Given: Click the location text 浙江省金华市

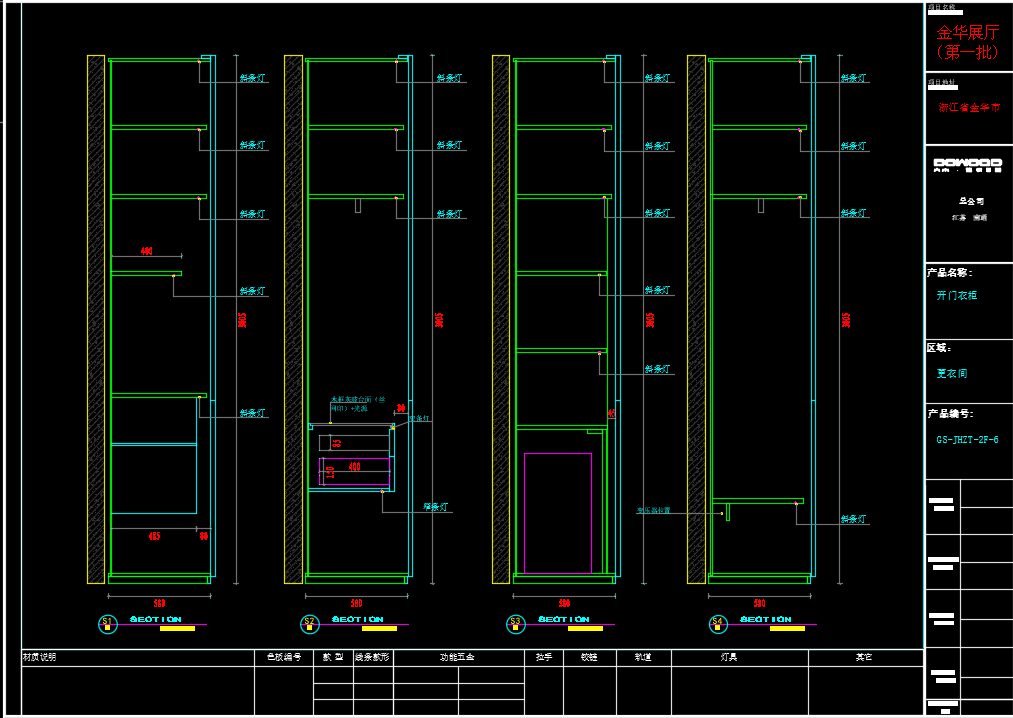Looking at the screenshot, I should coord(969,107).
